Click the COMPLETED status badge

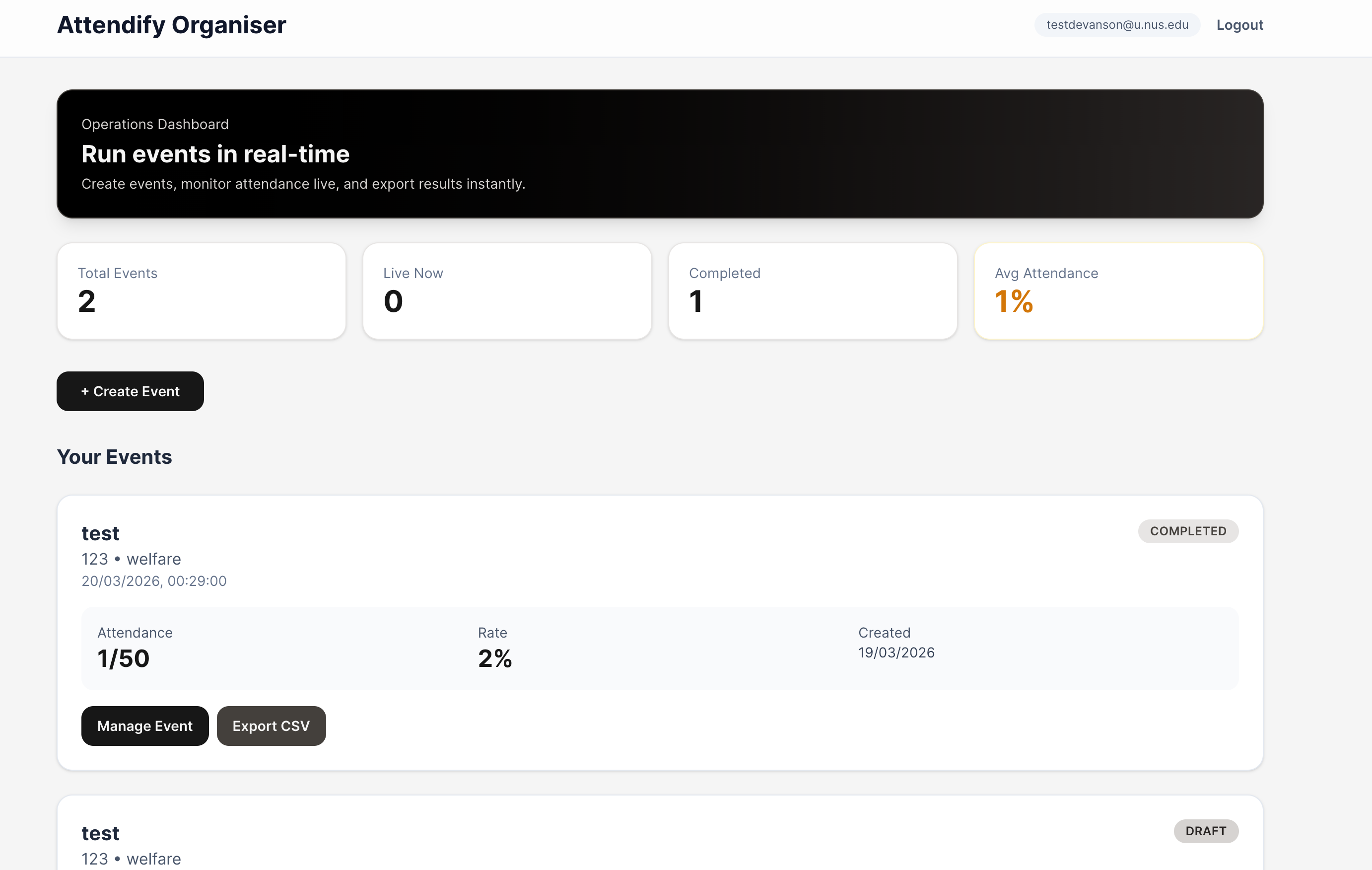click(1187, 531)
